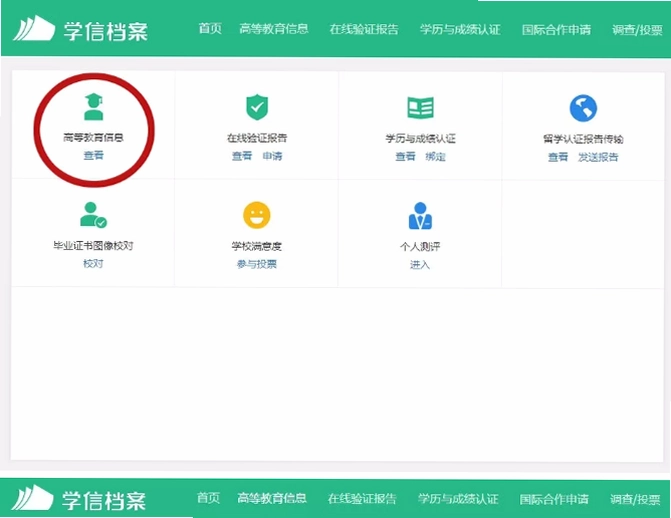Click 校对 under 毕业证书图像校对

(x=93, y=264)
